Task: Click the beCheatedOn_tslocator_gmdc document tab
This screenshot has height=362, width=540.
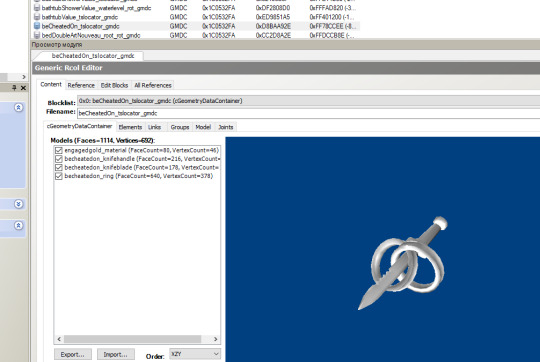Action: coord(93,56)
